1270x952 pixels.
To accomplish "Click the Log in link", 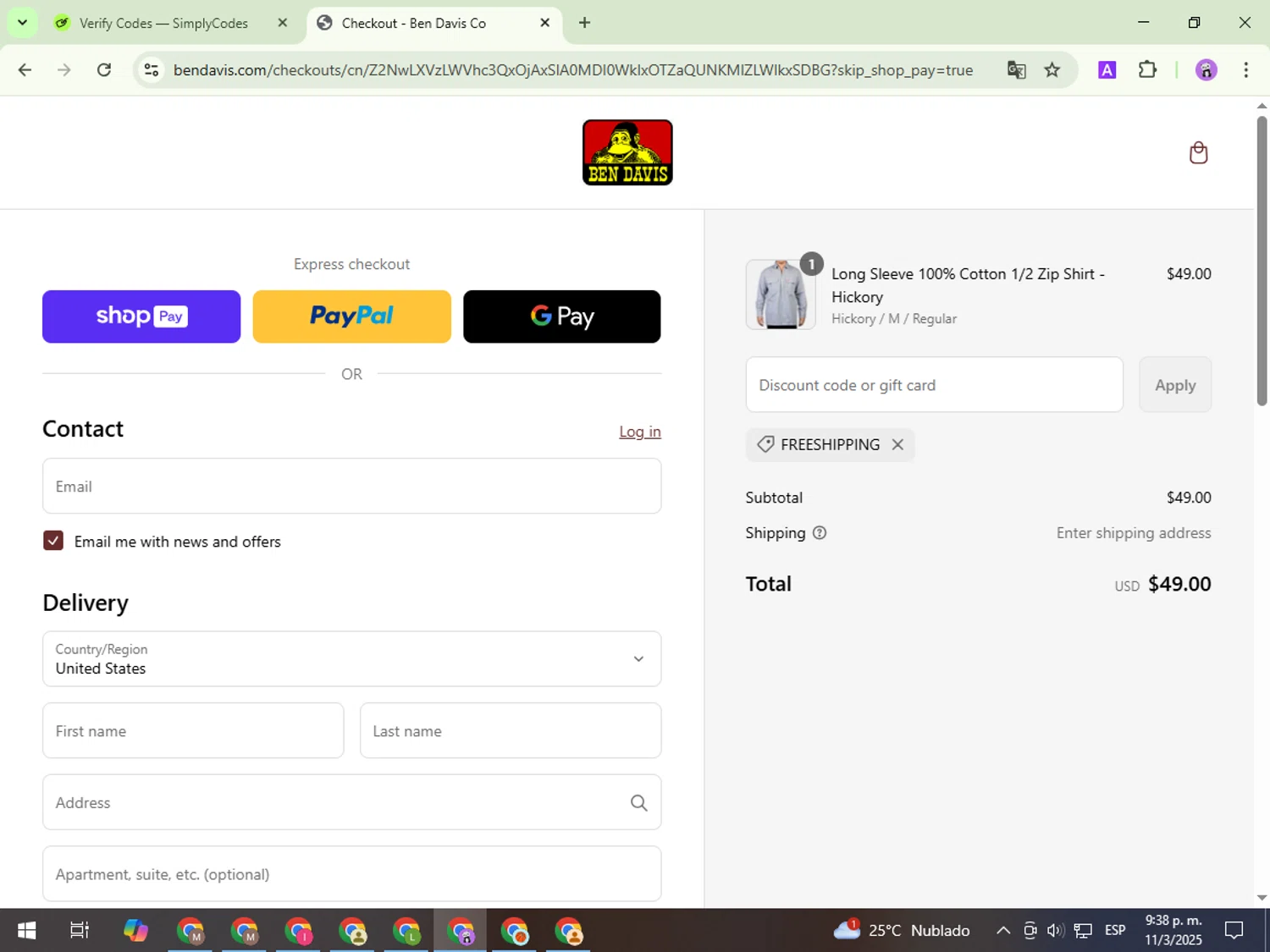I will click(640, 432).
